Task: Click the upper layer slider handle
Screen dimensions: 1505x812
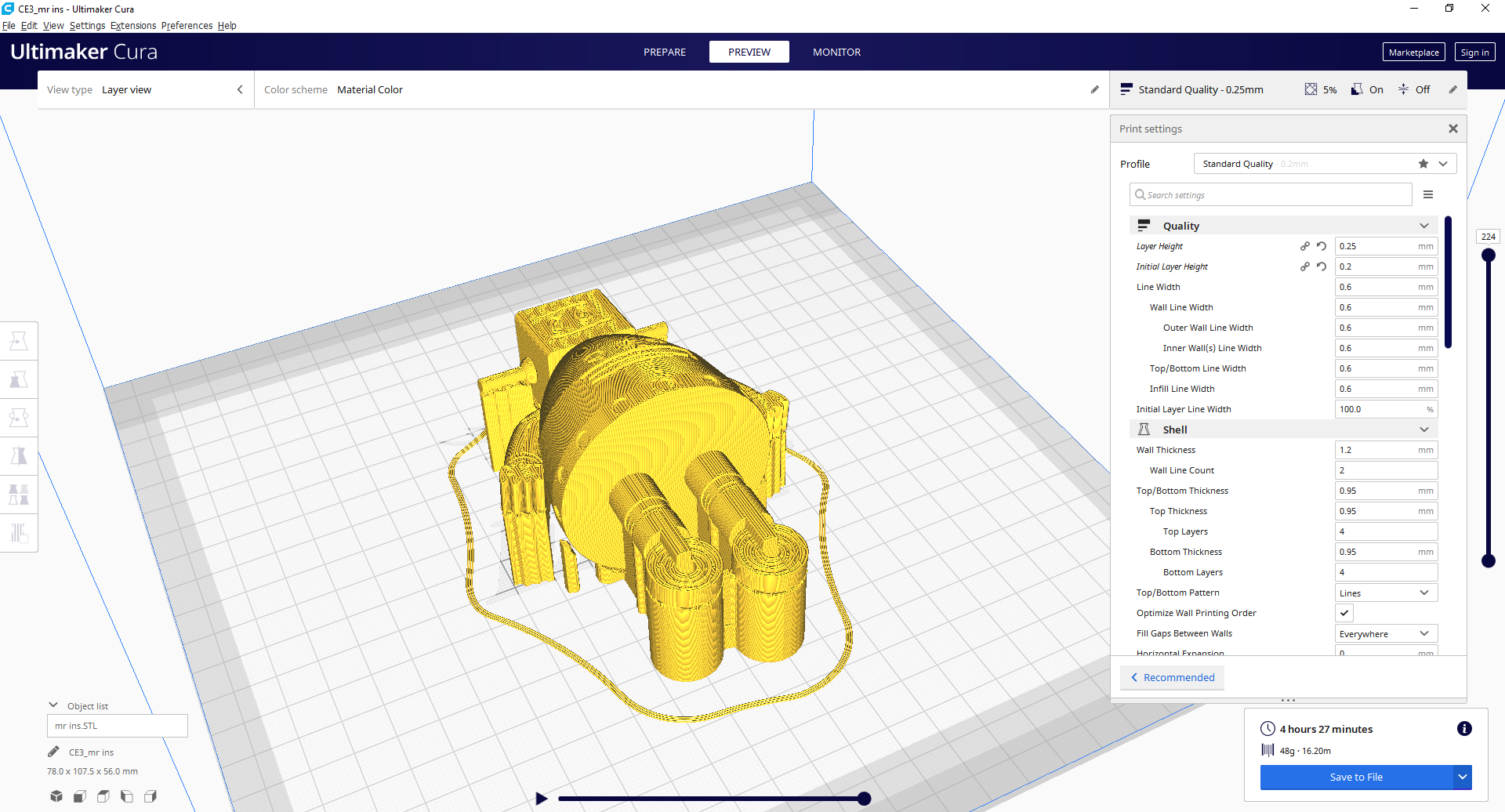Action: pyautogui.click(x=1489, y=255)
